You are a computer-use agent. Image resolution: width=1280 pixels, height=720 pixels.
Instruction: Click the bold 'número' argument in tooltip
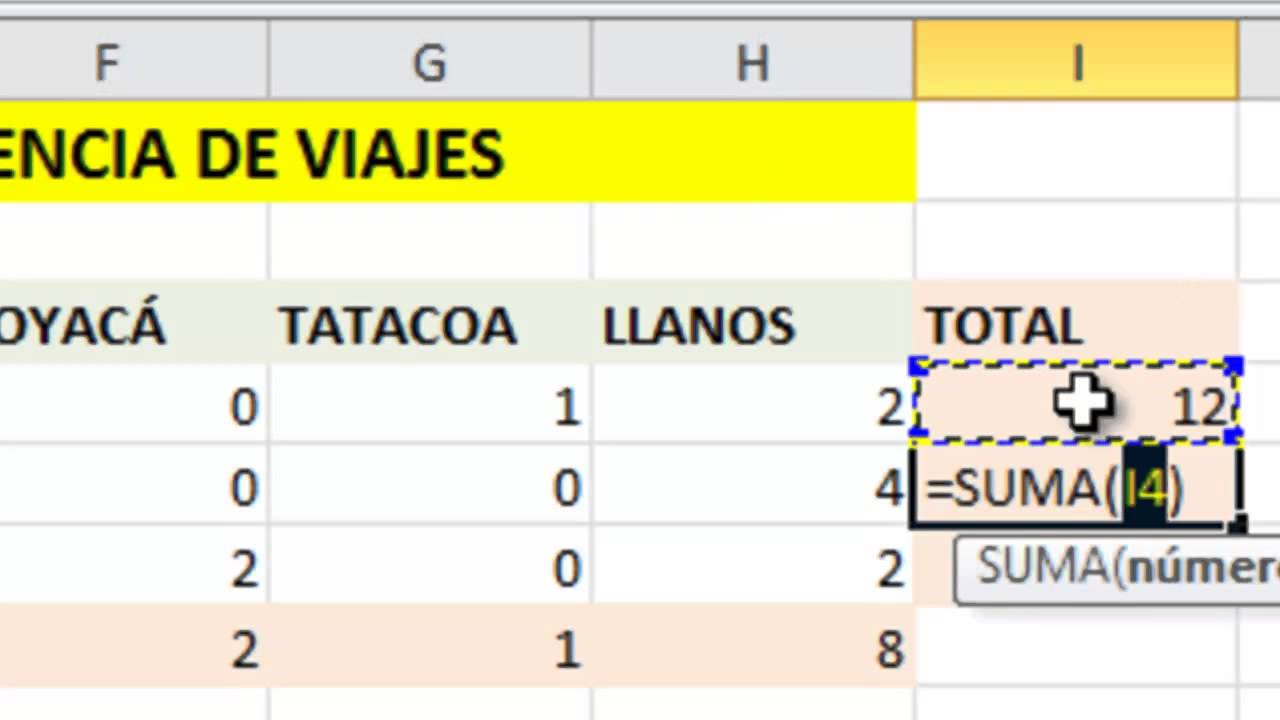click(1200, 568)
